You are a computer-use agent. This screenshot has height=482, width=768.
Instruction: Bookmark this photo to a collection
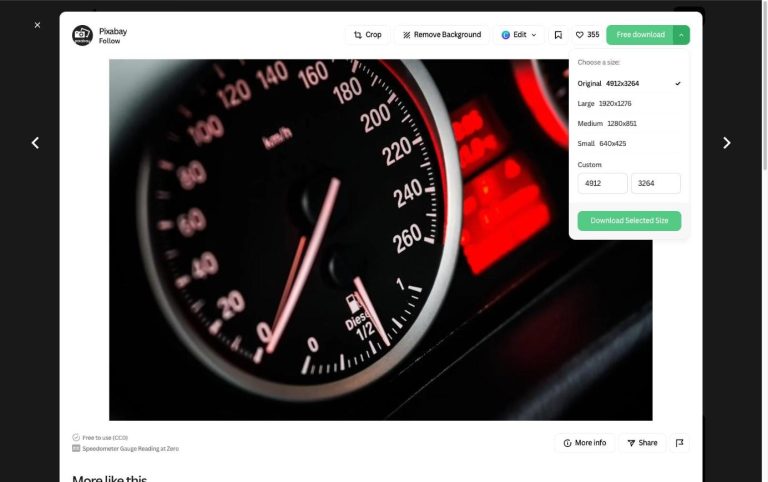558,35
